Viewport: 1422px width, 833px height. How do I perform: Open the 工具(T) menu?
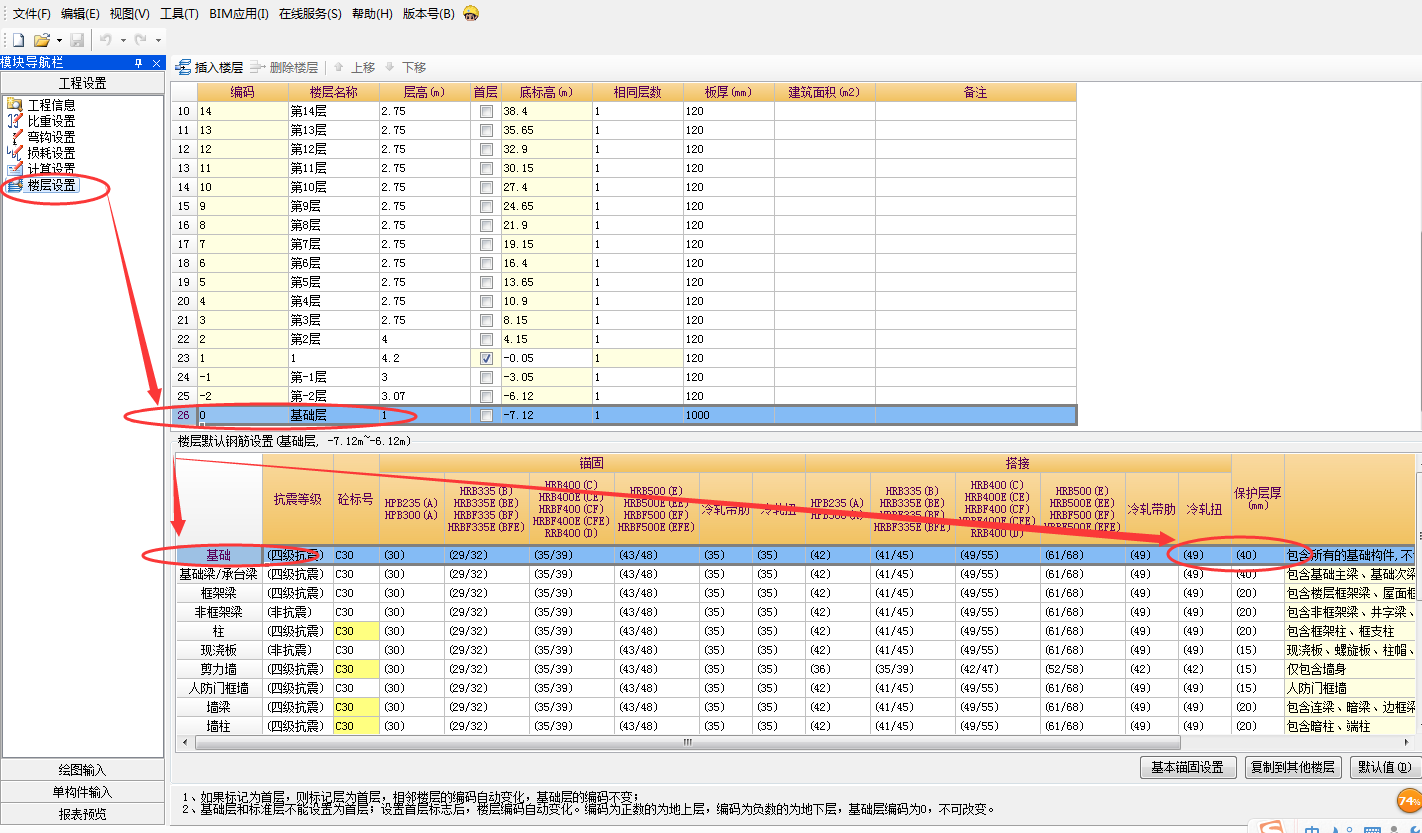pyautogui.click(x=179, y=14)
